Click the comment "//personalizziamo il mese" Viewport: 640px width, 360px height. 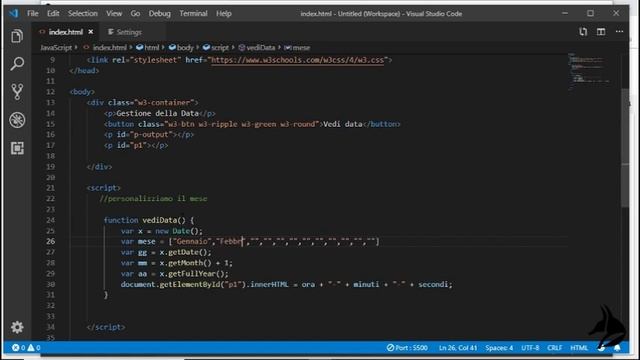[153, 199]
